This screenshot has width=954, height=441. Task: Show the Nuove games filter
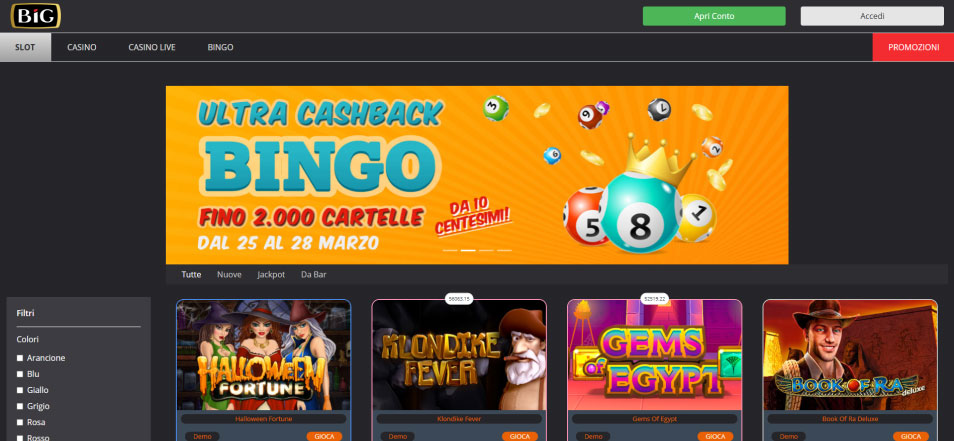pos(229,275)
